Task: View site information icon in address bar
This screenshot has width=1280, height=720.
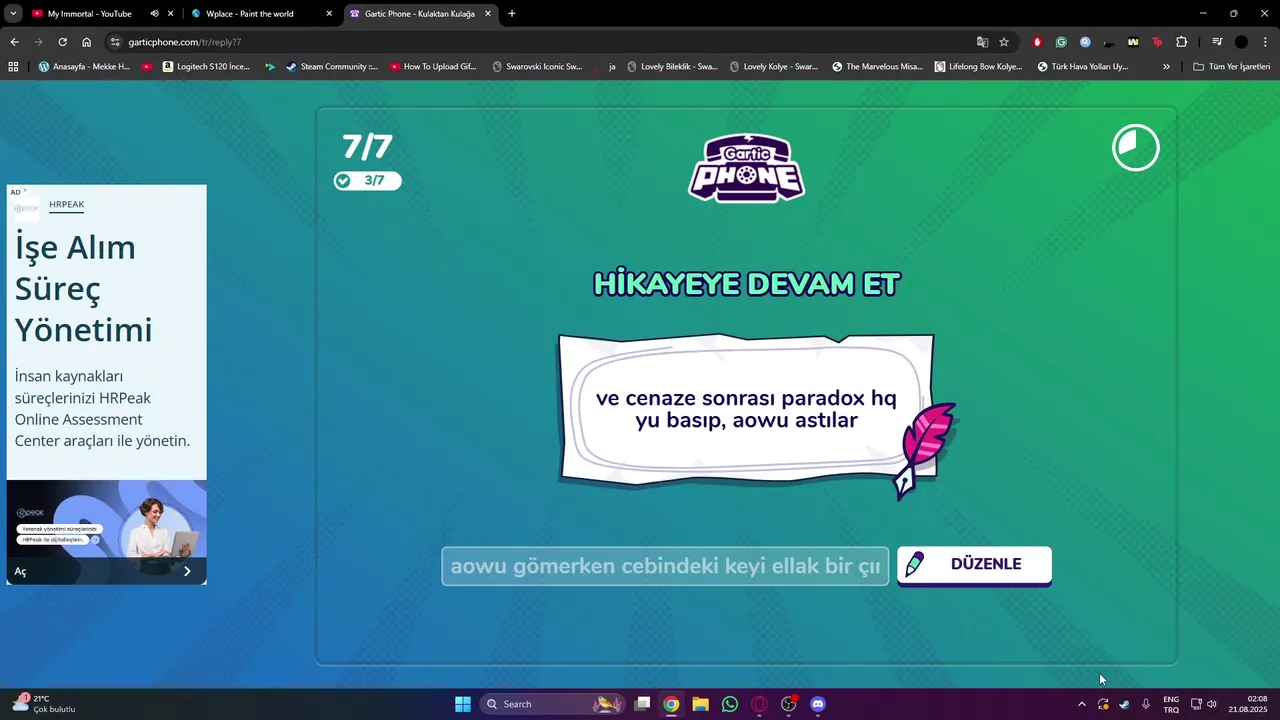Action: click(115, 42)
